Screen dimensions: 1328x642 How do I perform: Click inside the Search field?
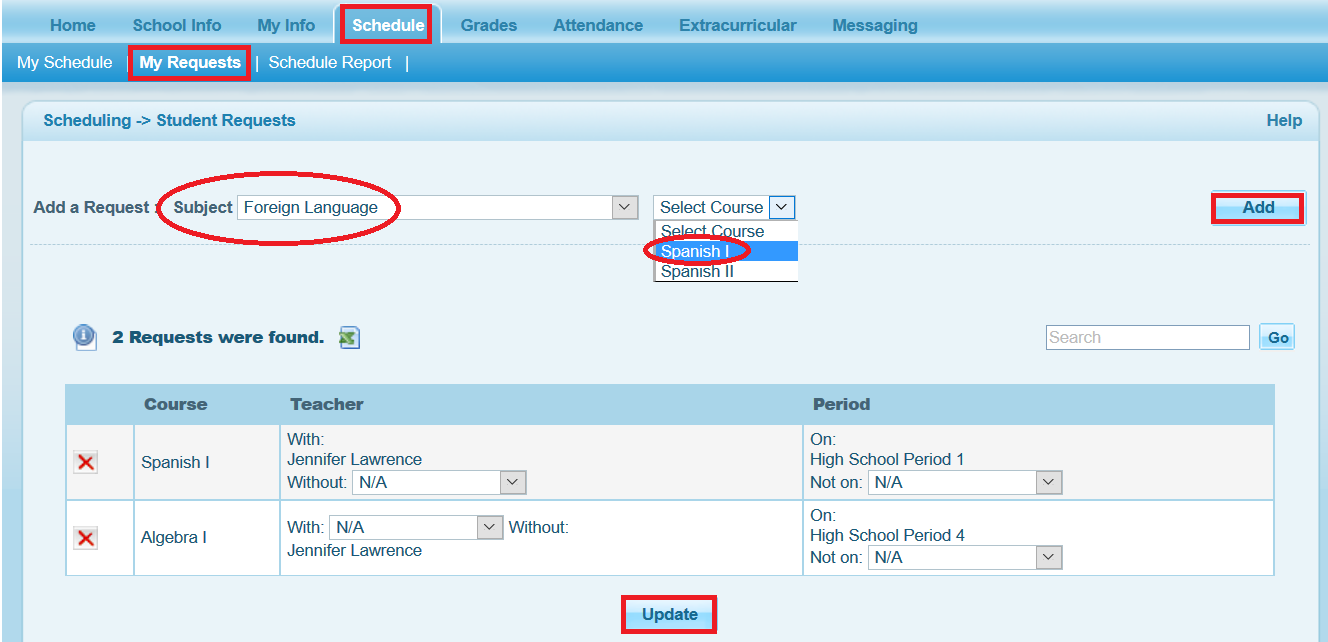click(x=1147, y=337)
